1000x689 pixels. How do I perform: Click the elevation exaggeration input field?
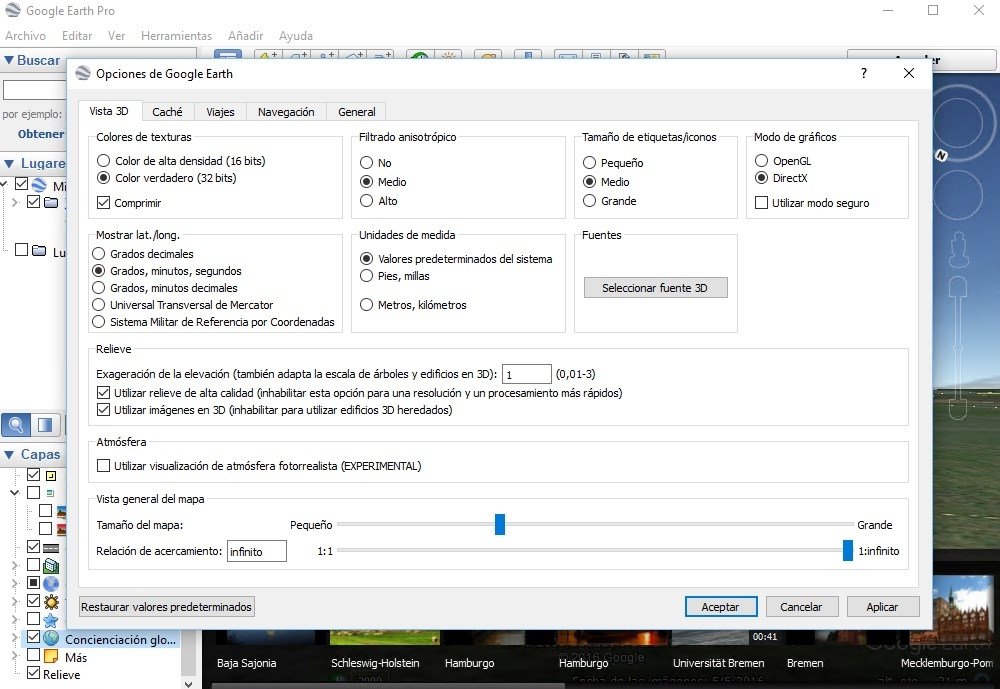pyautogui.click(x=526, y=374)
